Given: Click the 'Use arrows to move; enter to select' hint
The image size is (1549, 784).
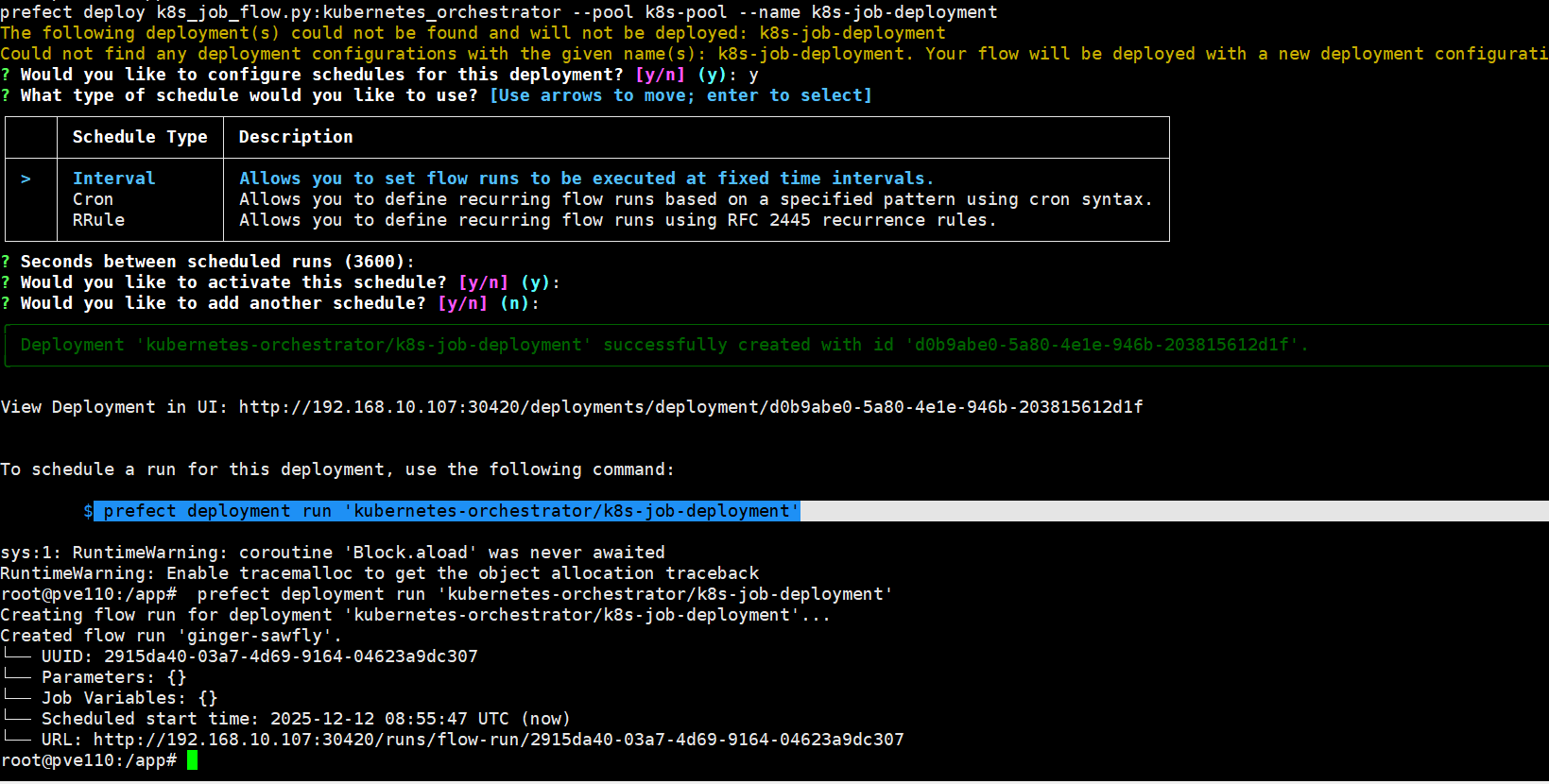Looking at the screenshot, I should coord(680,95).
